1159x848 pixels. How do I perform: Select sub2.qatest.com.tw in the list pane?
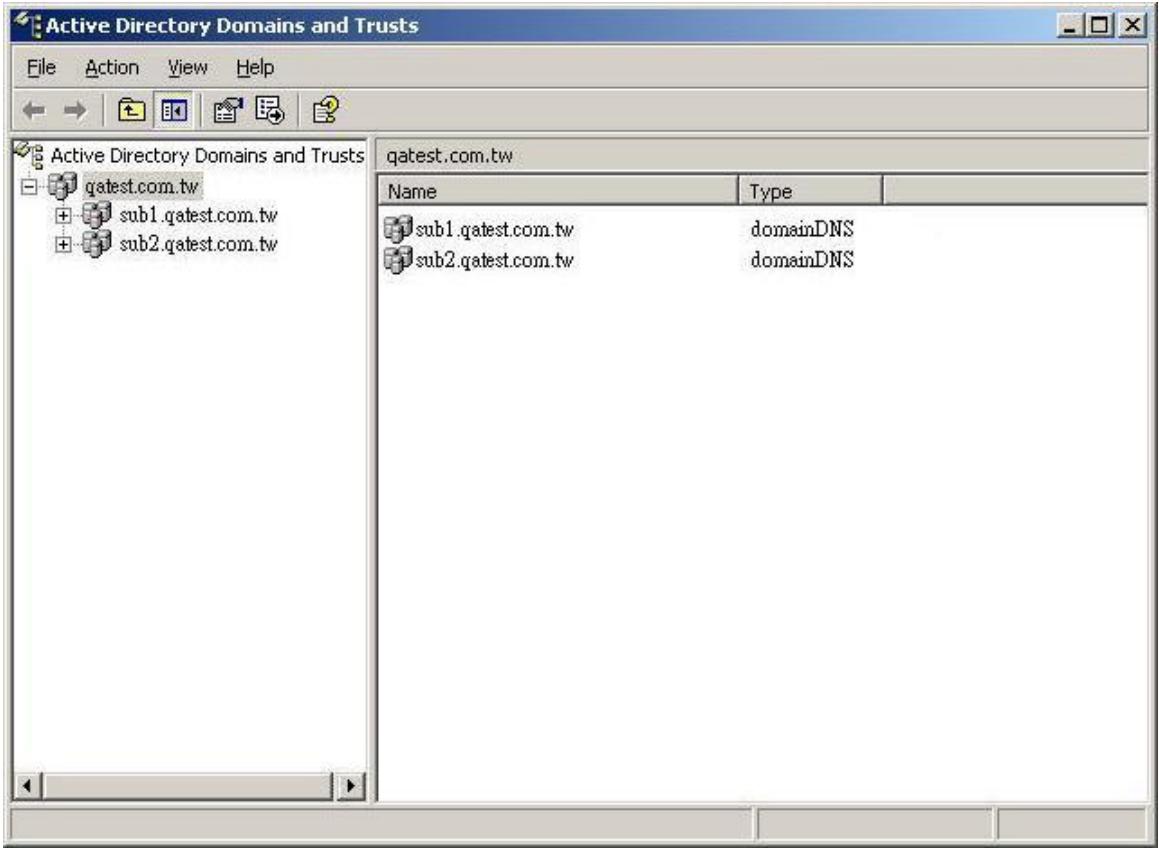coord(494,260)
